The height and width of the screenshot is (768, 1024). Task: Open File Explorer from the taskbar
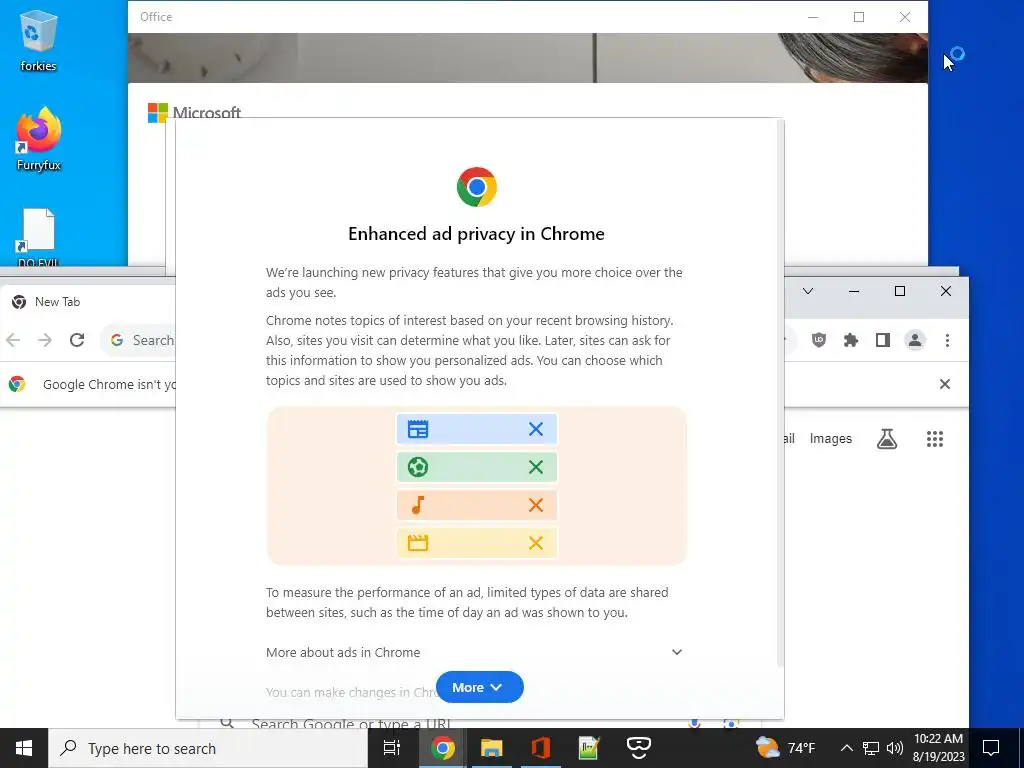492,748
